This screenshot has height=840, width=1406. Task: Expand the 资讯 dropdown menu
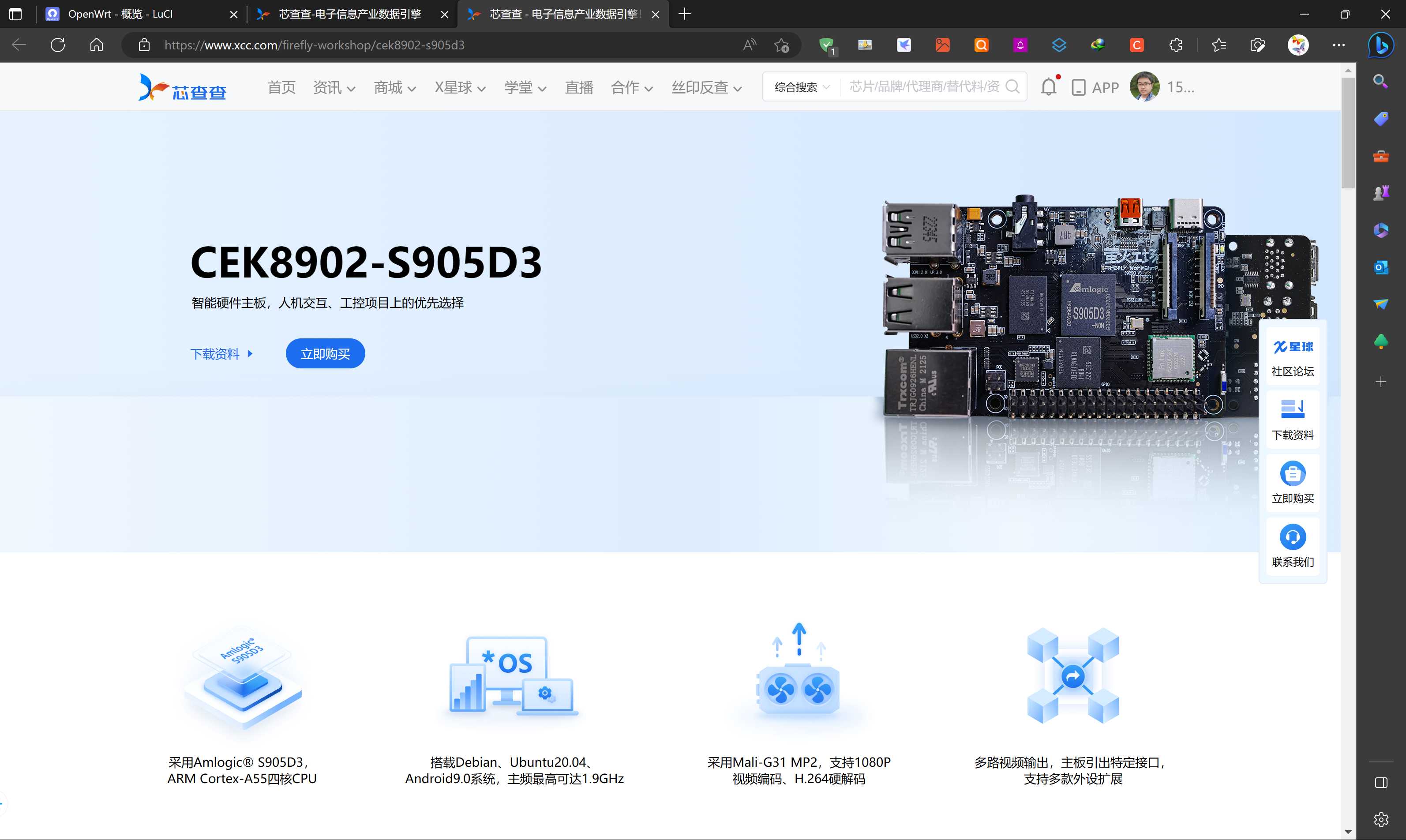334,88
